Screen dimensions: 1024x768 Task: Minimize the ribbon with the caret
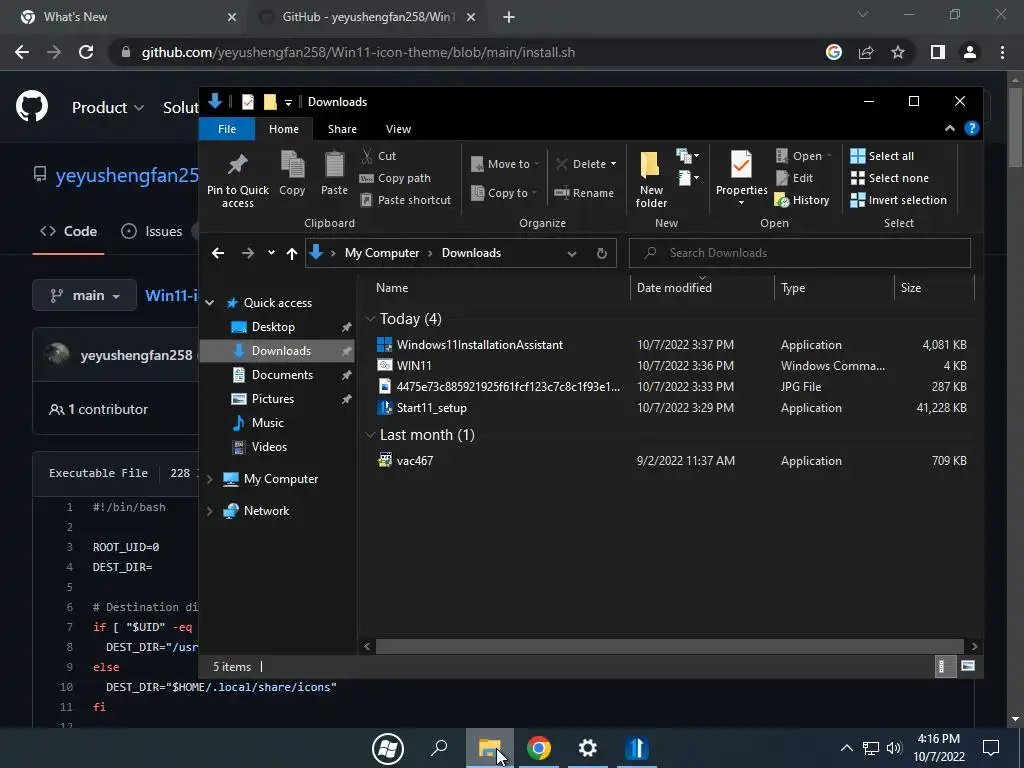(950, 129)
